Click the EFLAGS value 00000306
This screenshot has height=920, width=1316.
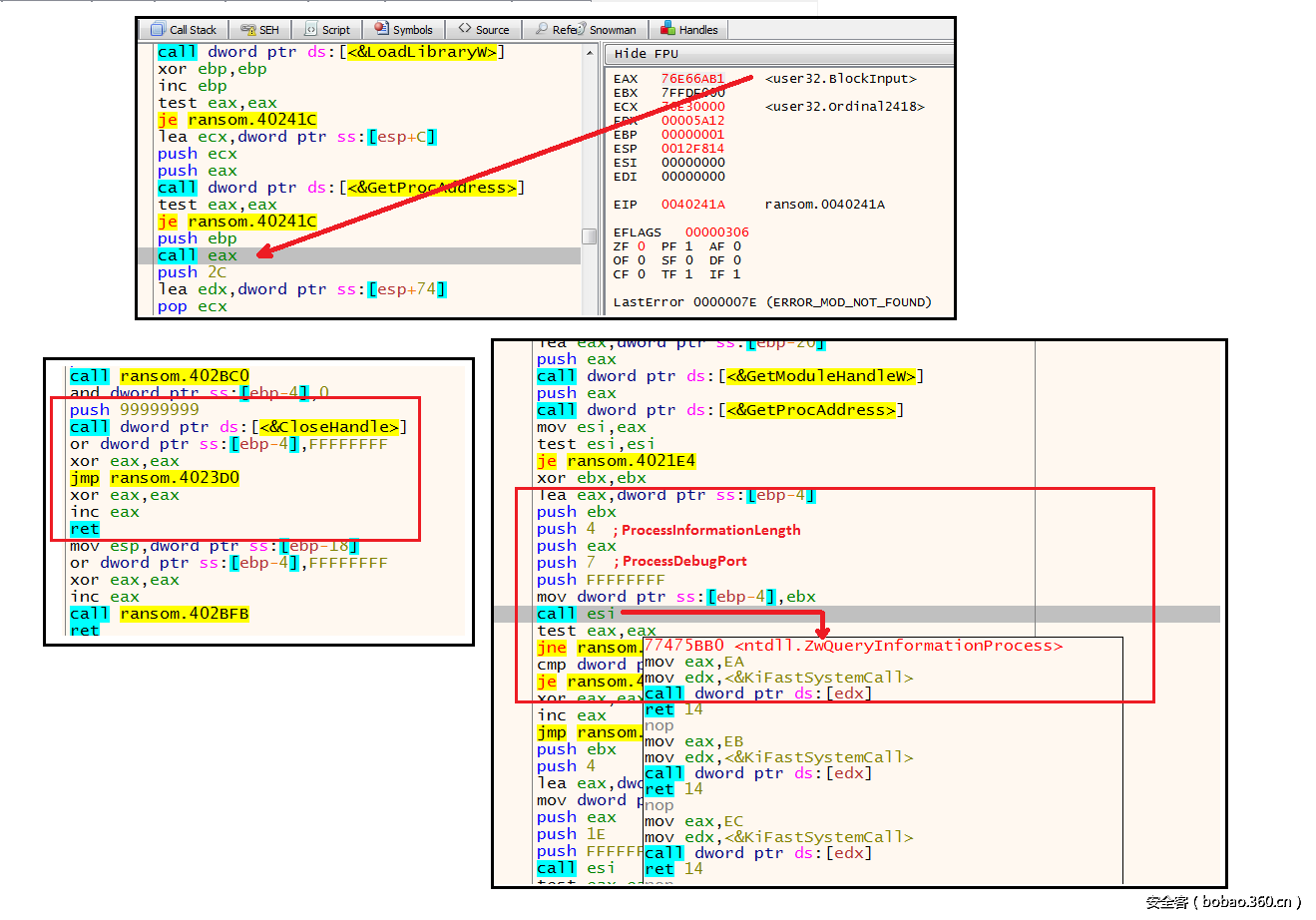716,232
